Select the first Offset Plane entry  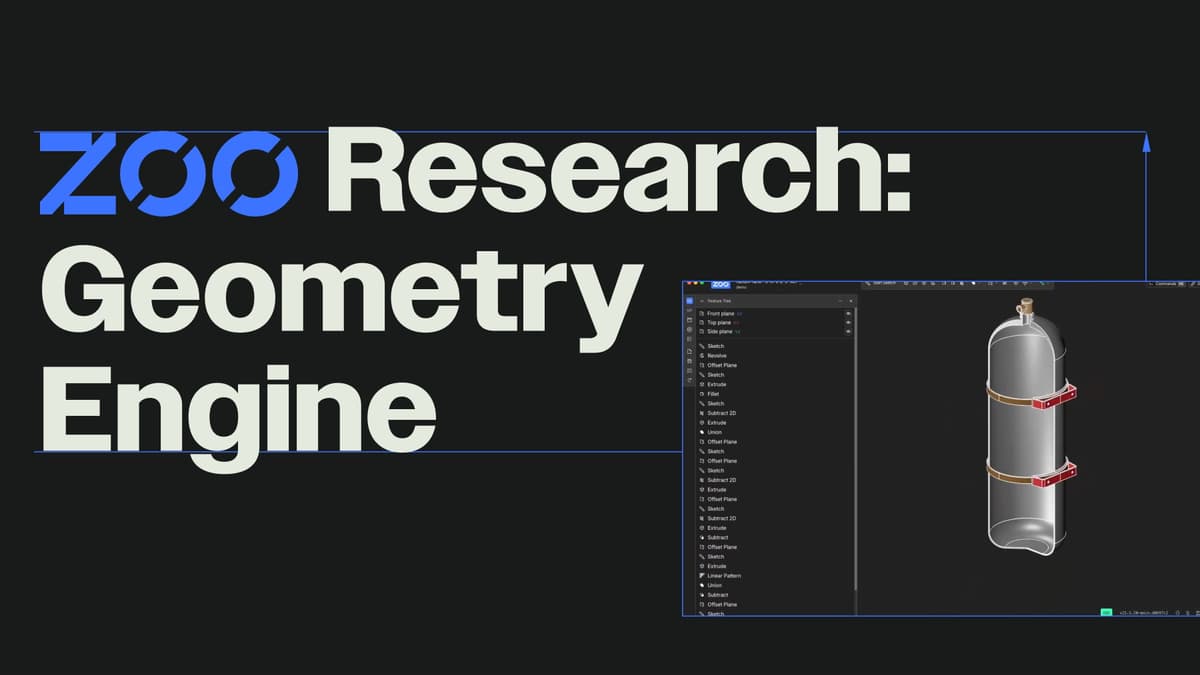[722, 365]
